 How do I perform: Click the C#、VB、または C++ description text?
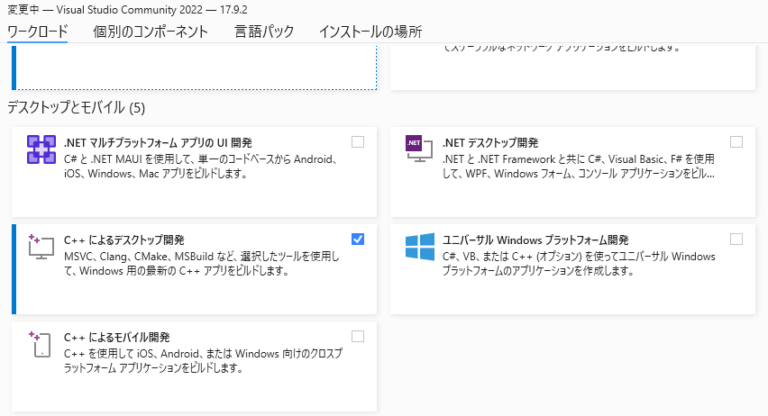579,264
